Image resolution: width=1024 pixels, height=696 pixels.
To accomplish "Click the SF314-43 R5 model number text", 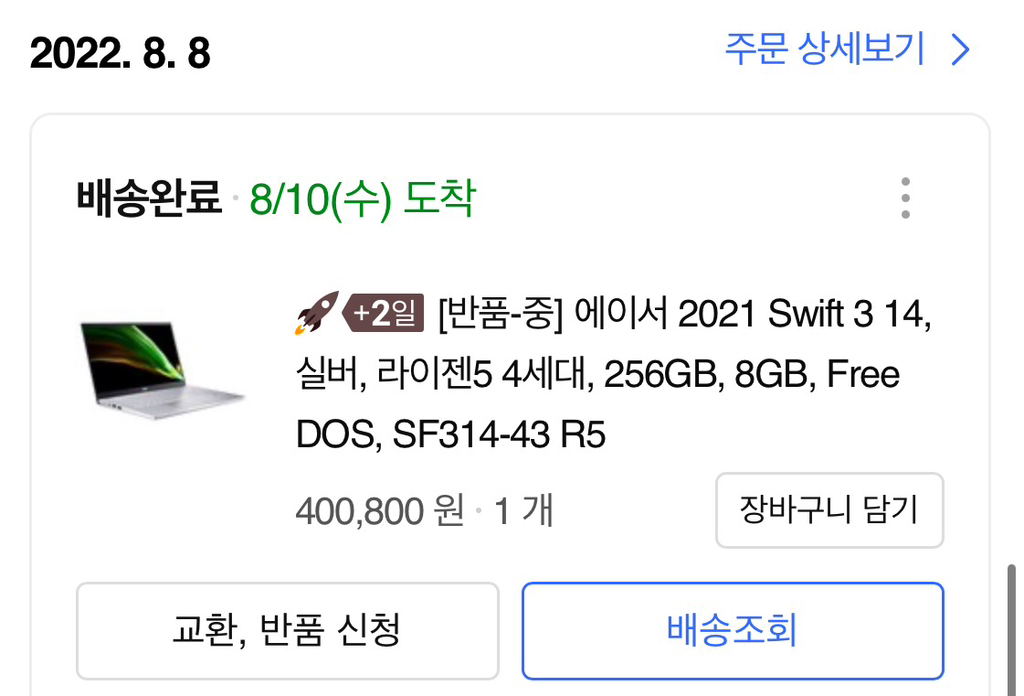I will [500, 435].
